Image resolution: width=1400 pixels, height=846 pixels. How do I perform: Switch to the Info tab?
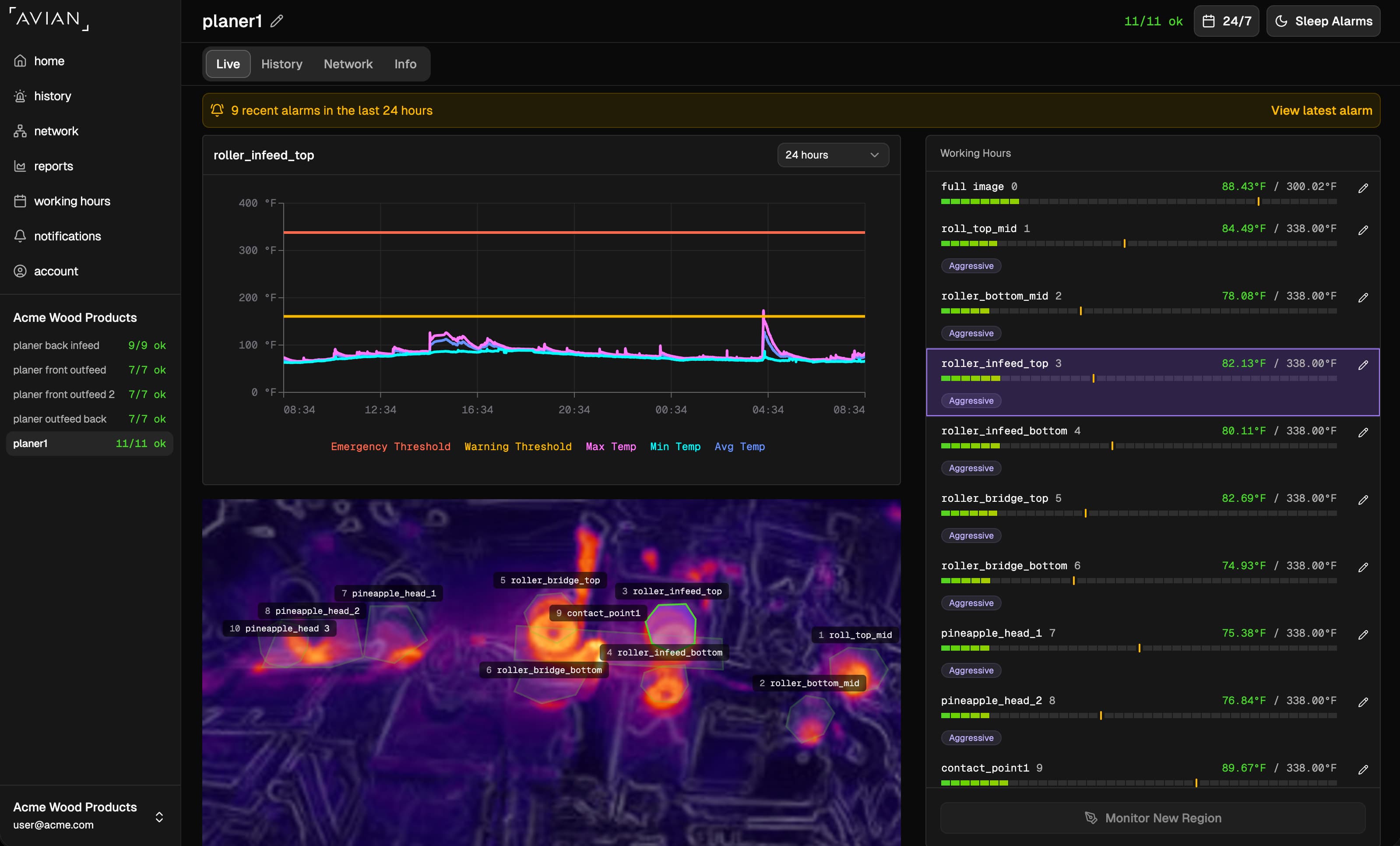click(x=405, y=64)
